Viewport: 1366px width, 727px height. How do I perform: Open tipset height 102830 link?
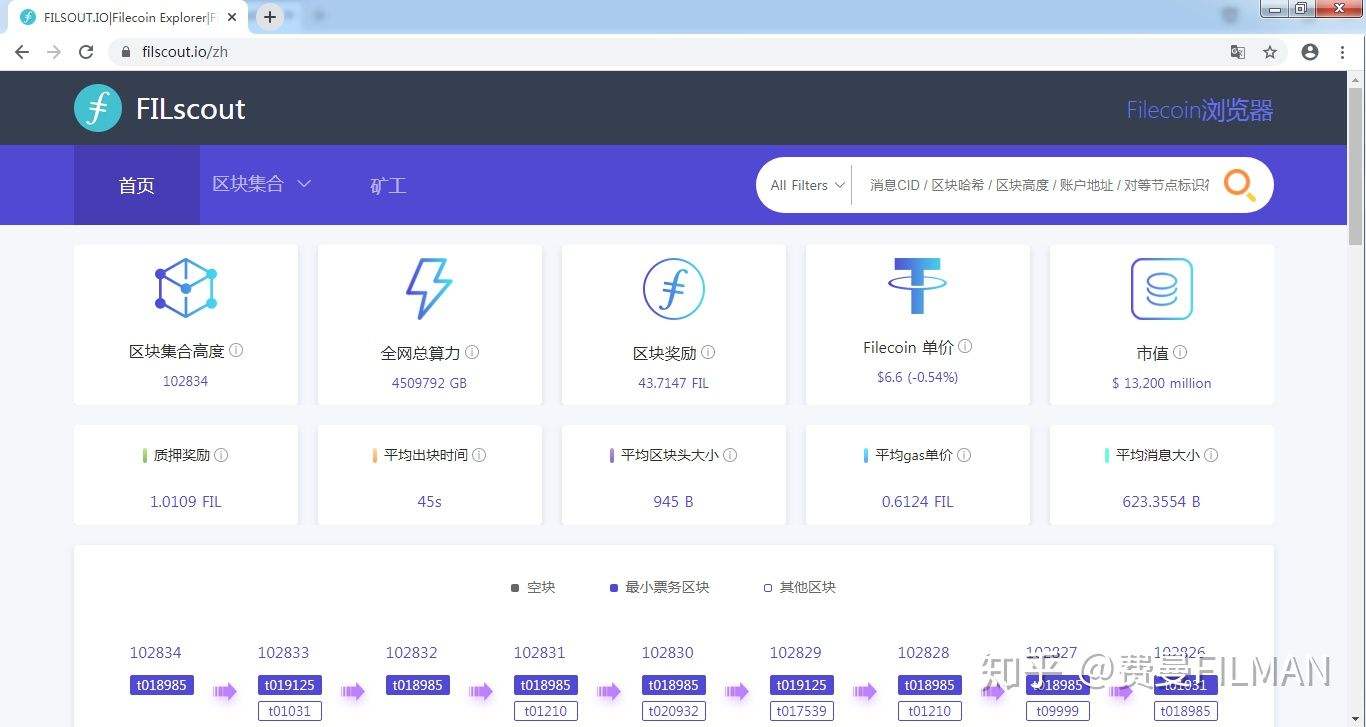[668, 653]
